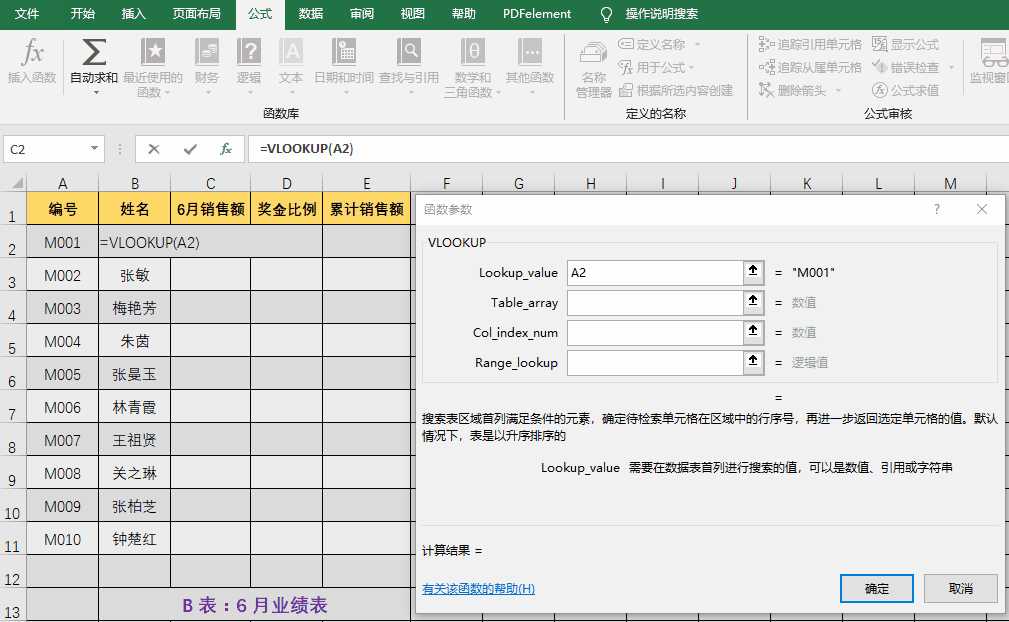The width and height of the screenshot is (1009, 622).
Task: Click the small fx icon beside formula bar
Action: tap(226, 149)
